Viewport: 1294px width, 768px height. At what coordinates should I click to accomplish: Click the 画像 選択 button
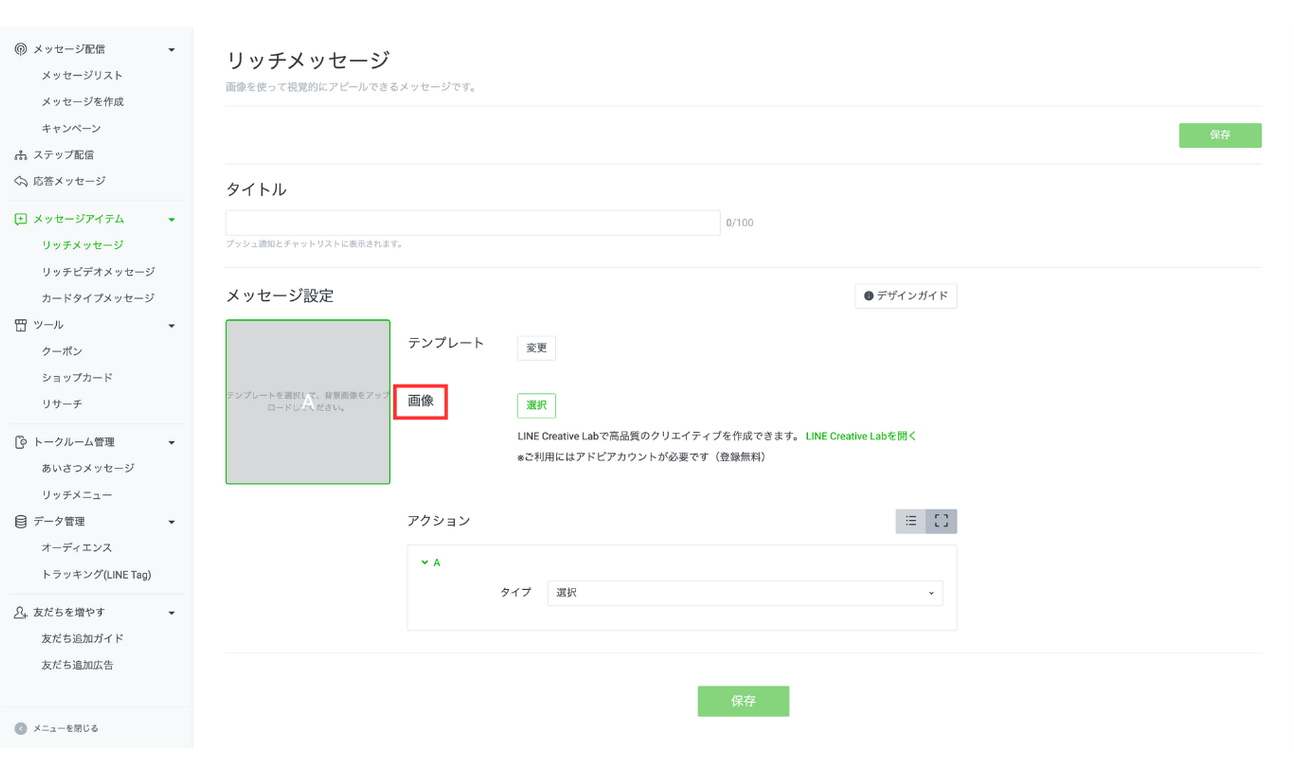point(536,405)
